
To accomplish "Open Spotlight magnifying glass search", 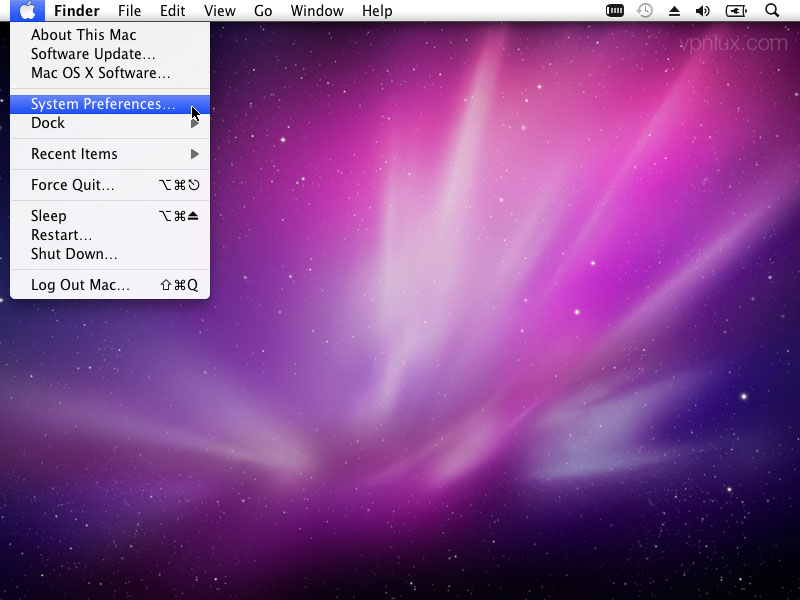I will (772, 10).
